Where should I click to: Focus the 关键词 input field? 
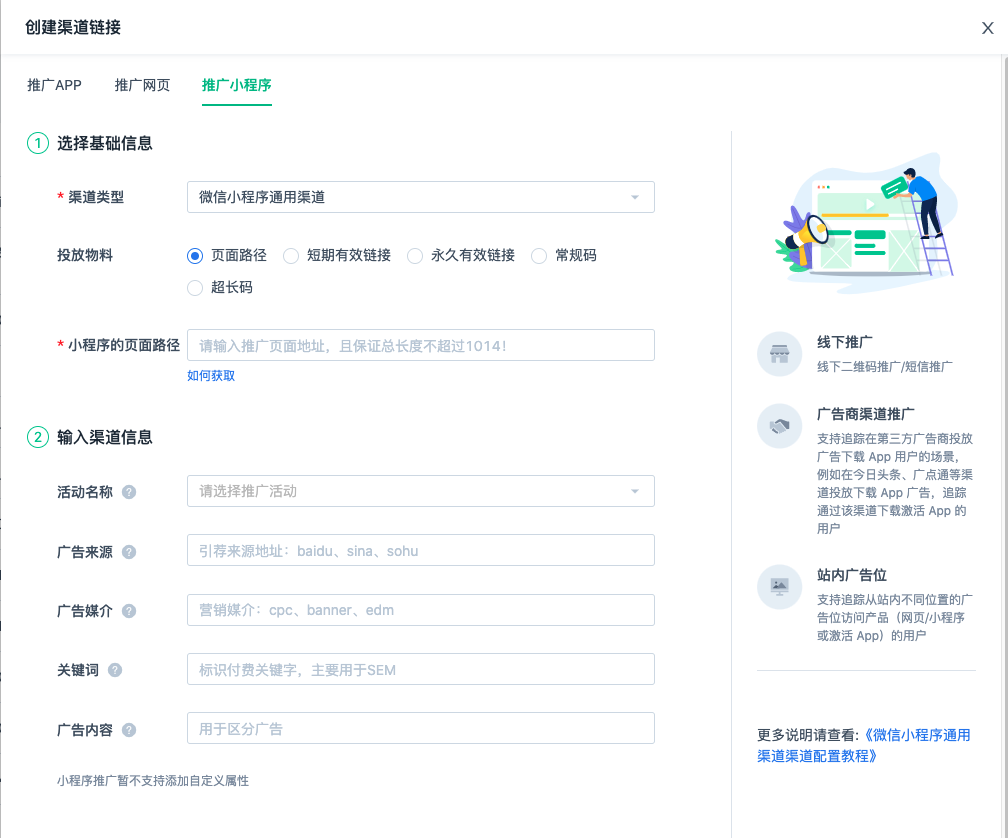pos(420,669)
